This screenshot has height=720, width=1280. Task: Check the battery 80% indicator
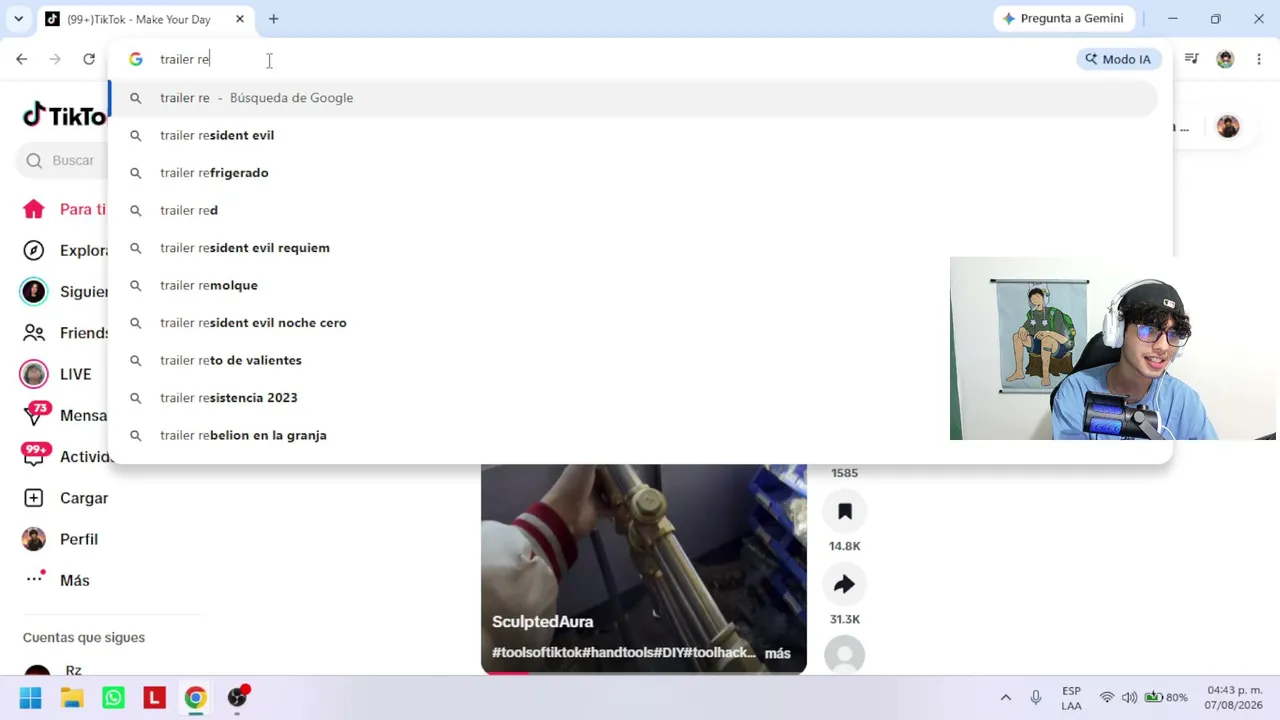point(1166,697)
